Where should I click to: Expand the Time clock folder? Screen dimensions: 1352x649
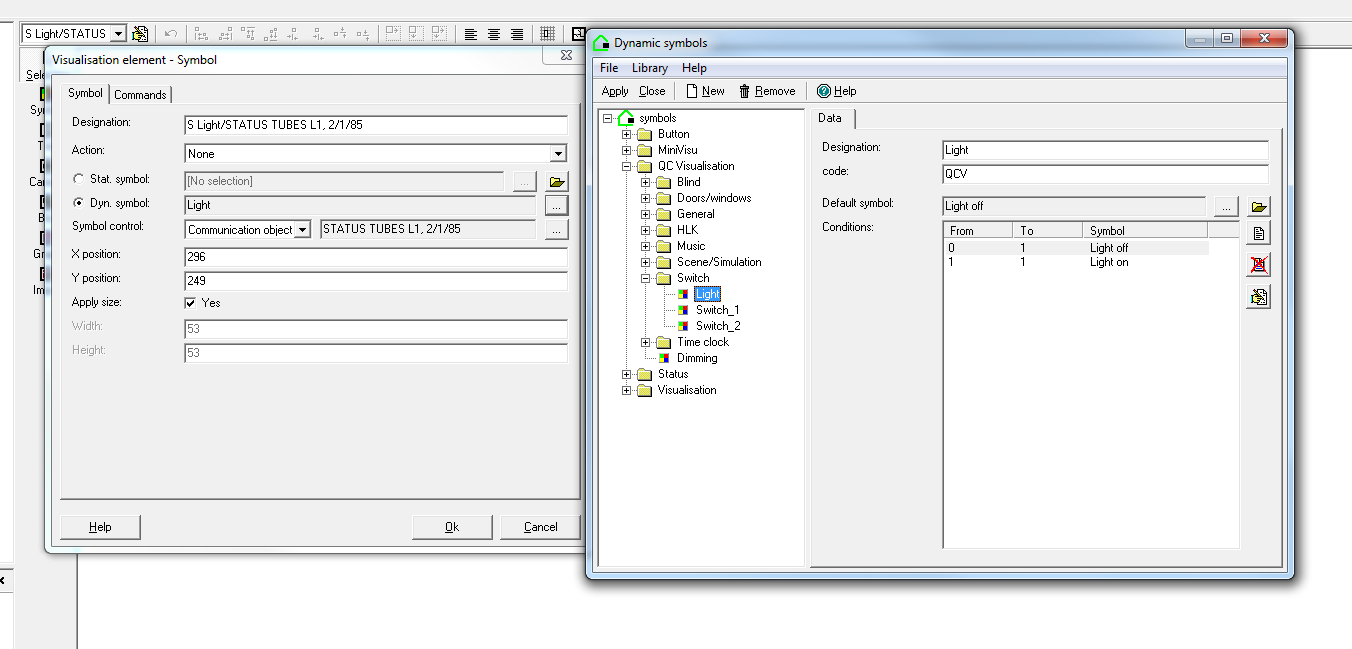point(646,342)
